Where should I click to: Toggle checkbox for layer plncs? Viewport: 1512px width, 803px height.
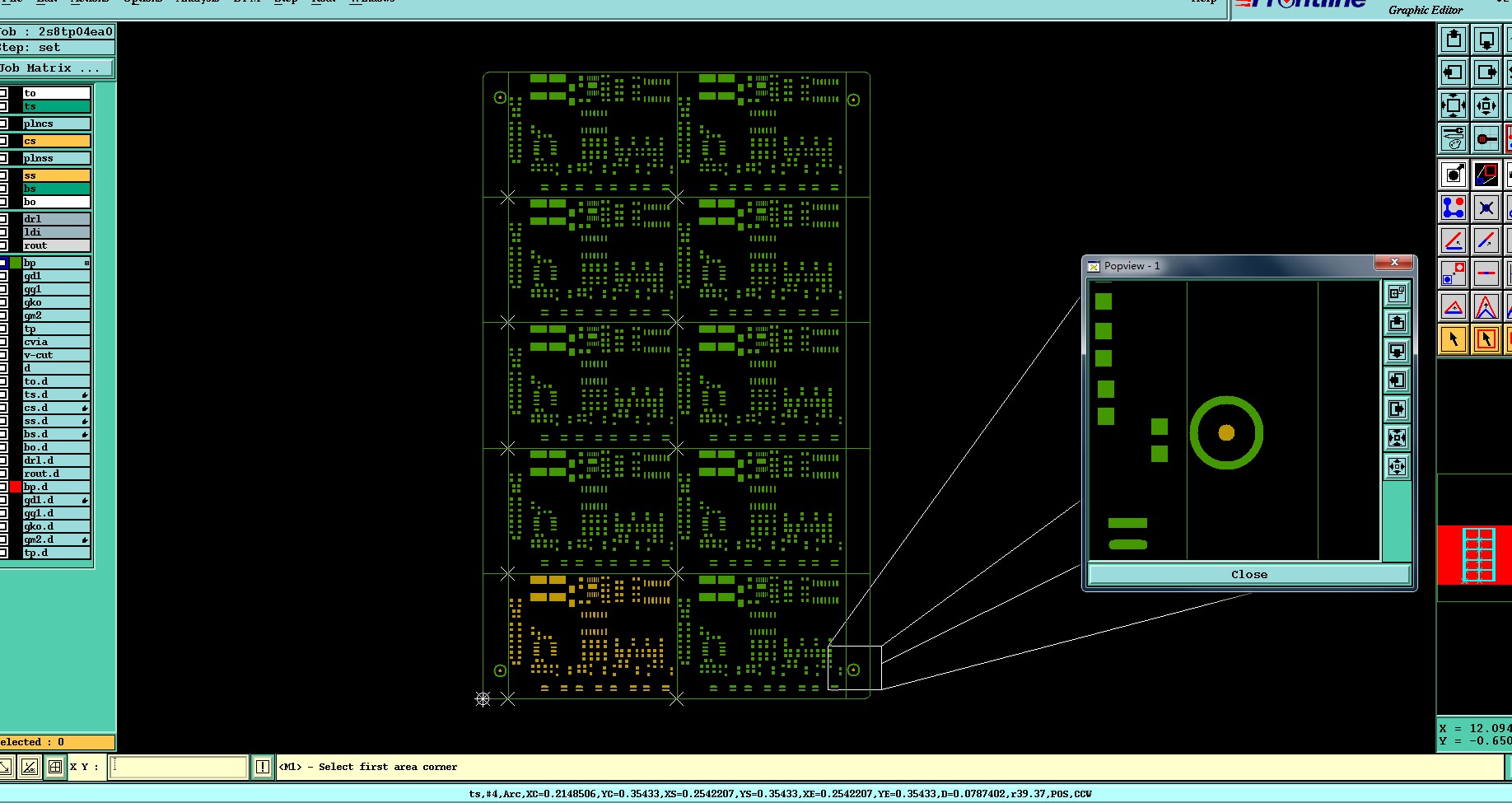tap(3, 124)
